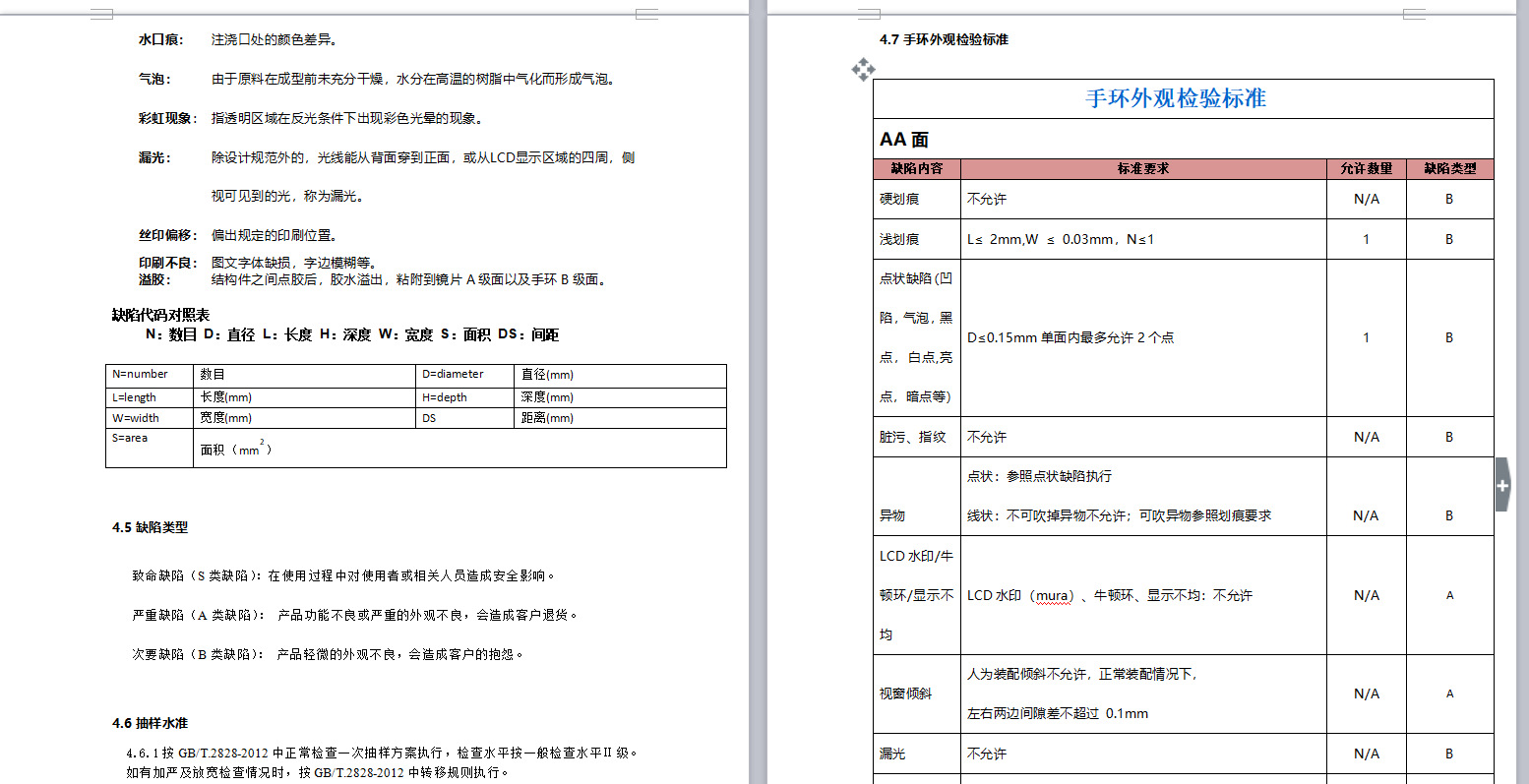Image resolution: width=1529 pixels, height=784 pixels.
Task: Click the 宽度(mm) cell
Action: [306, 418]
